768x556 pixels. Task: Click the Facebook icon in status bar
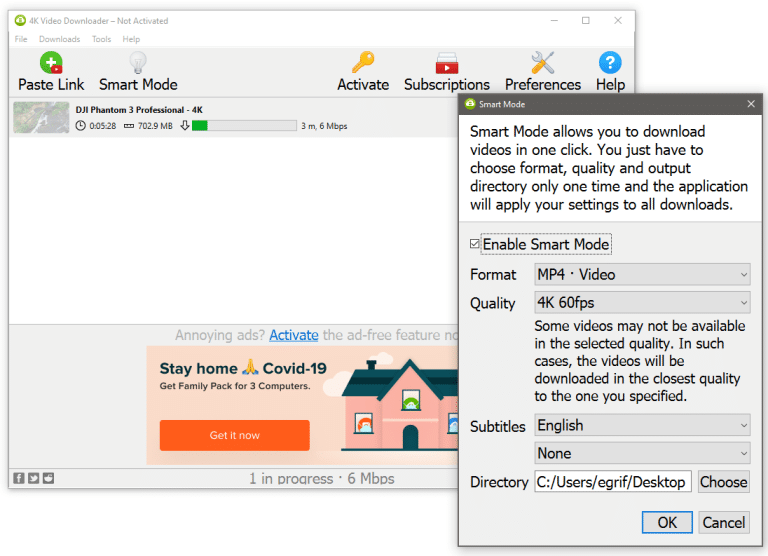19,478
